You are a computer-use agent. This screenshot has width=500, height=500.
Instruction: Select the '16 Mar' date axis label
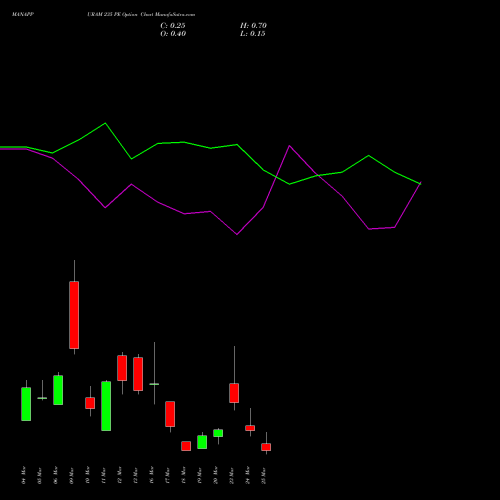152,475
